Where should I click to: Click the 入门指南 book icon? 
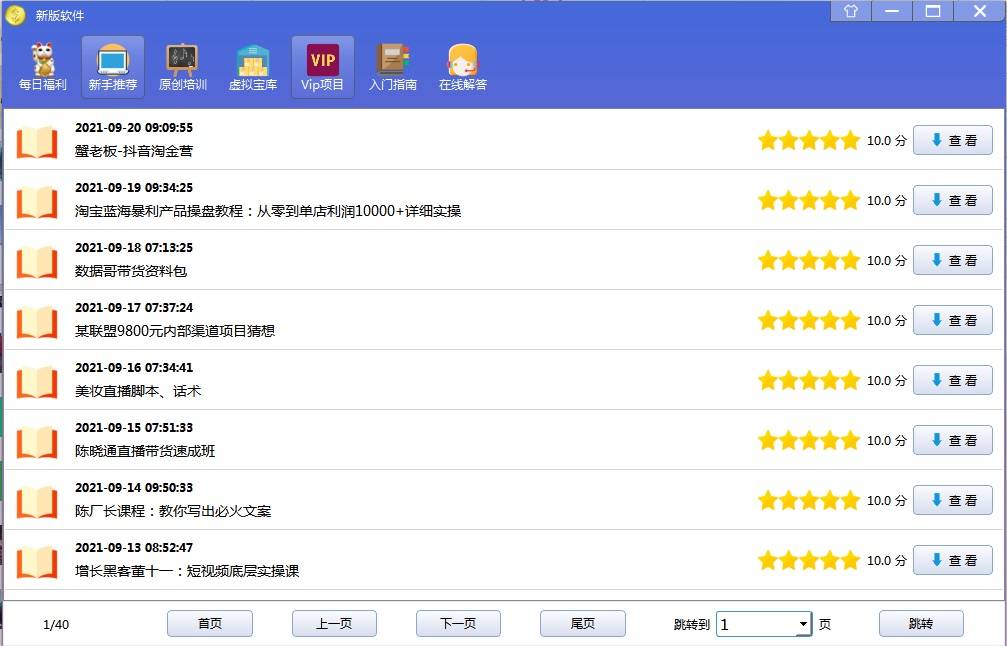(391, 66)
